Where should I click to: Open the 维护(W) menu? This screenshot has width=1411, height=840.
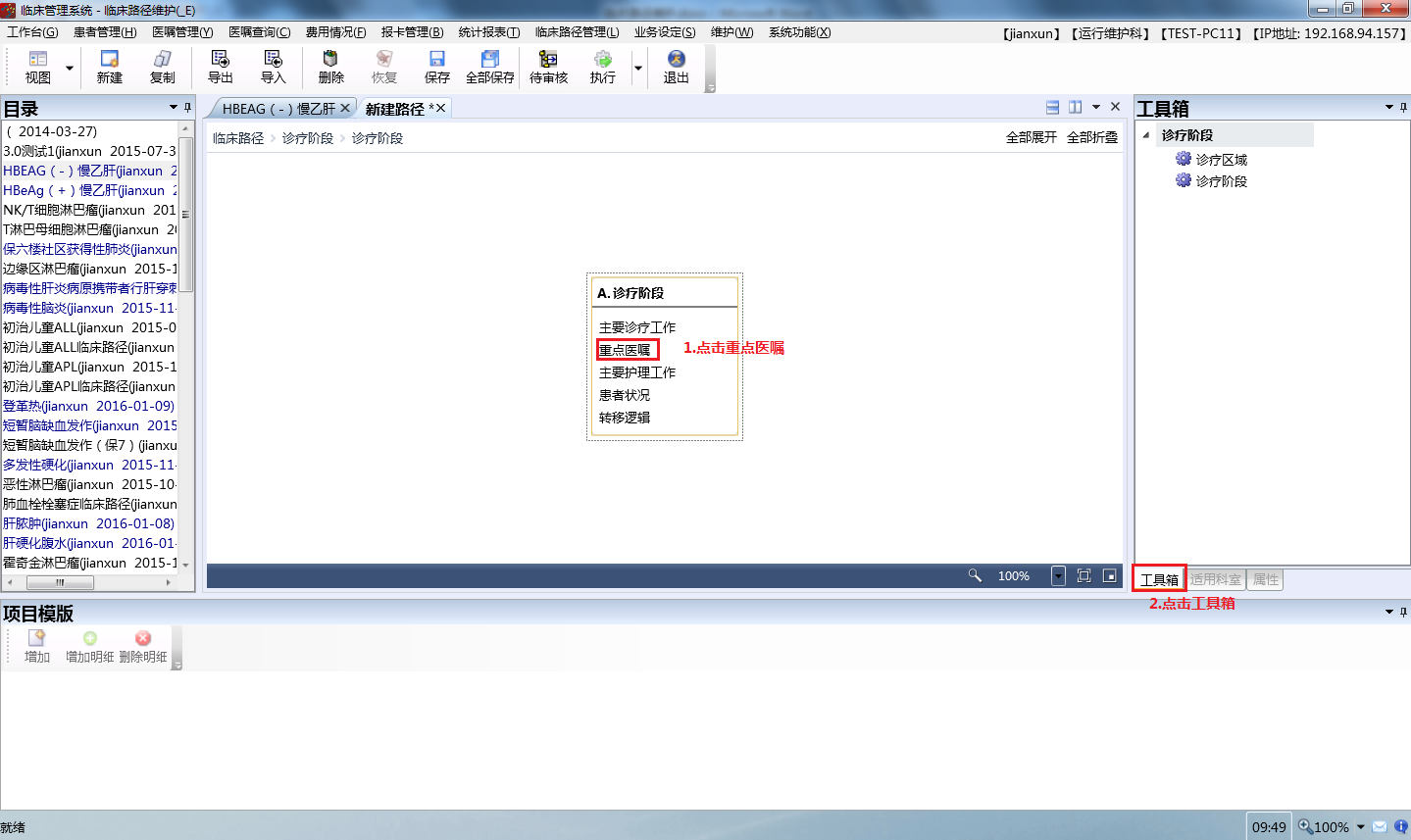[x=731, y=32]
